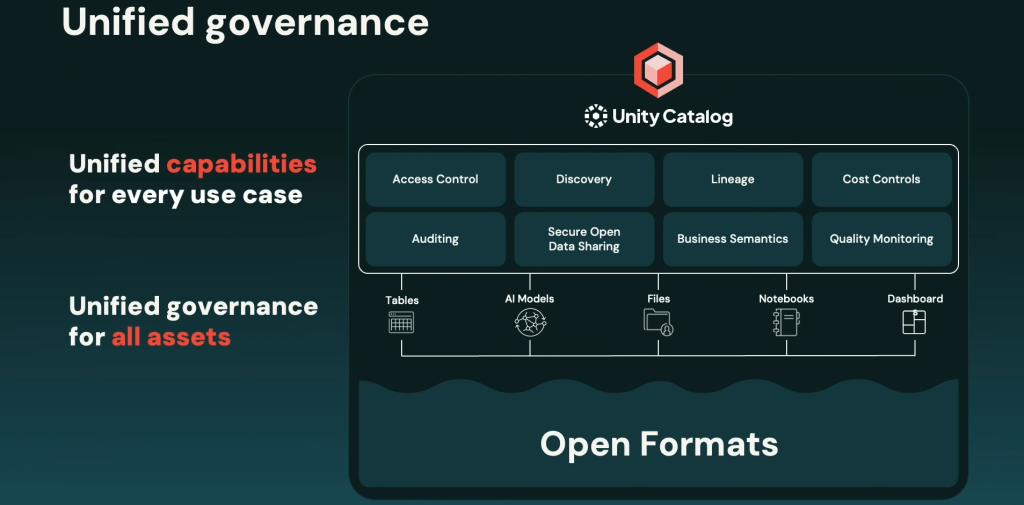Click the Dashboard label
This screenshot has height=505, width=1024.
(915, 299)
